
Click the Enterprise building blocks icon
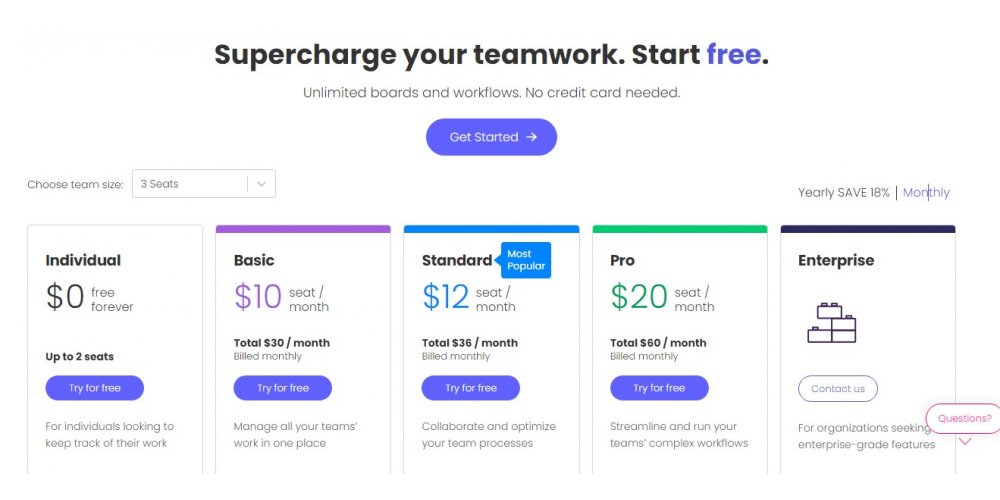pos(831,323)
